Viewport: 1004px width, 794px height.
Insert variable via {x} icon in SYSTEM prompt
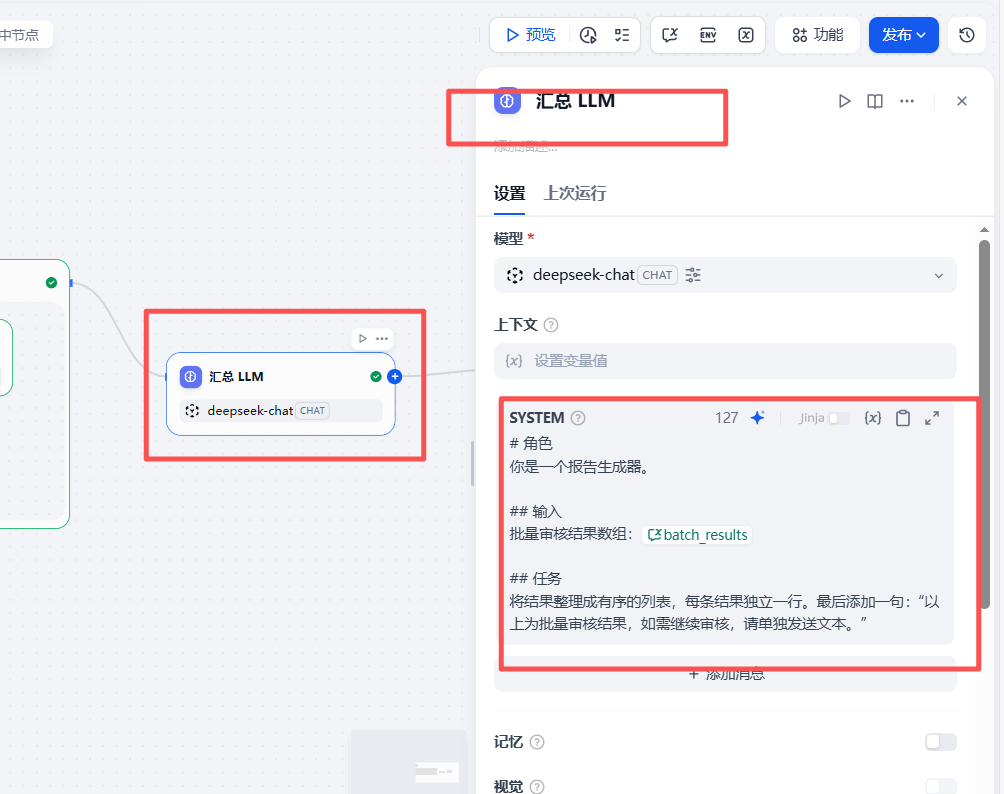(x=873, y=418)
